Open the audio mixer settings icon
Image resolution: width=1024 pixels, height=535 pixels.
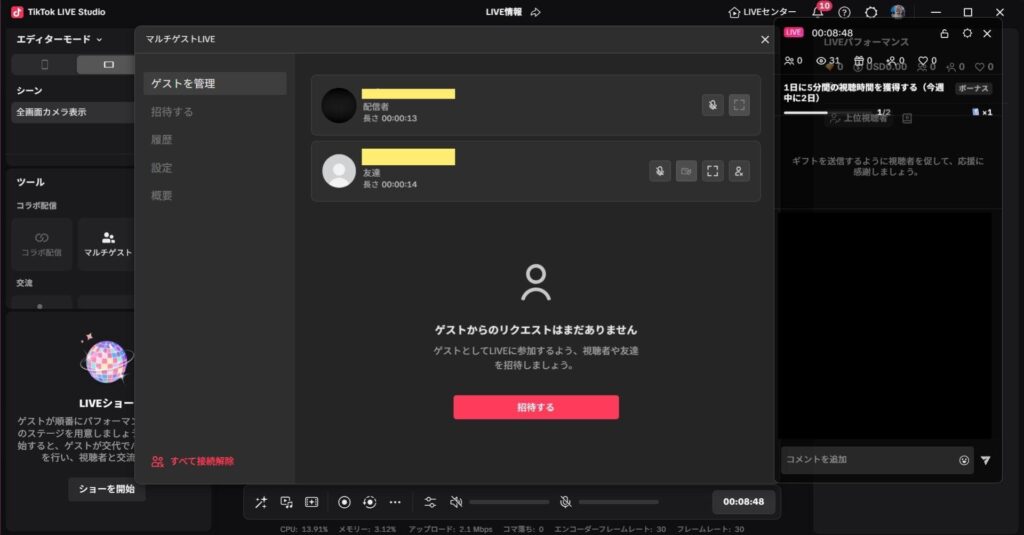tap(430, 502)
